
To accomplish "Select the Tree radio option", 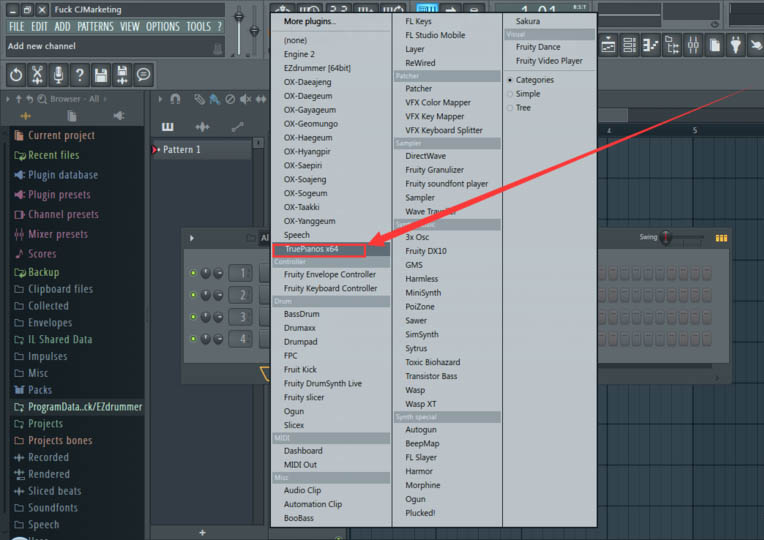I will (519, 108).
